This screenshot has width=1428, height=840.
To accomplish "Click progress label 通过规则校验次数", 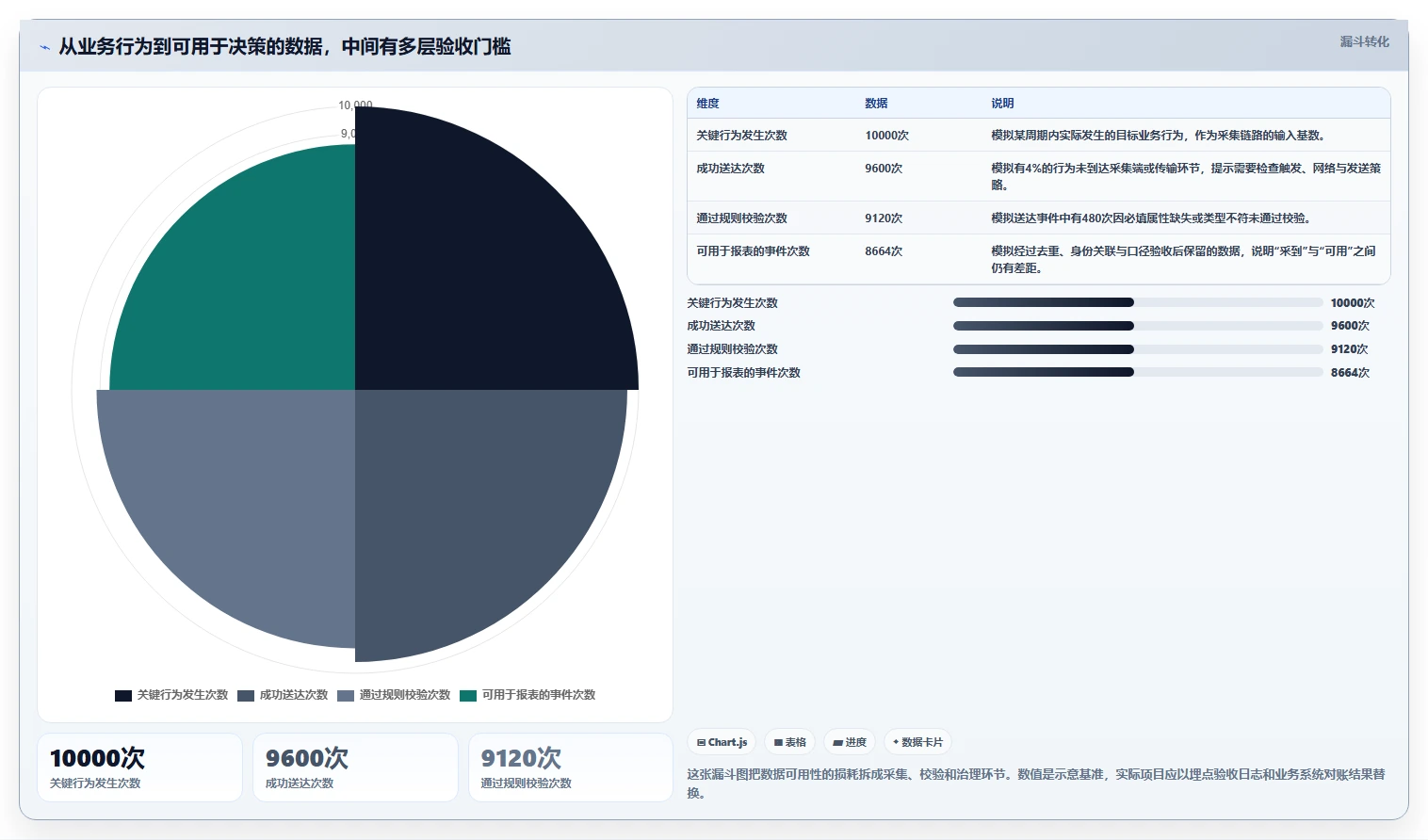I will (732, 349).
